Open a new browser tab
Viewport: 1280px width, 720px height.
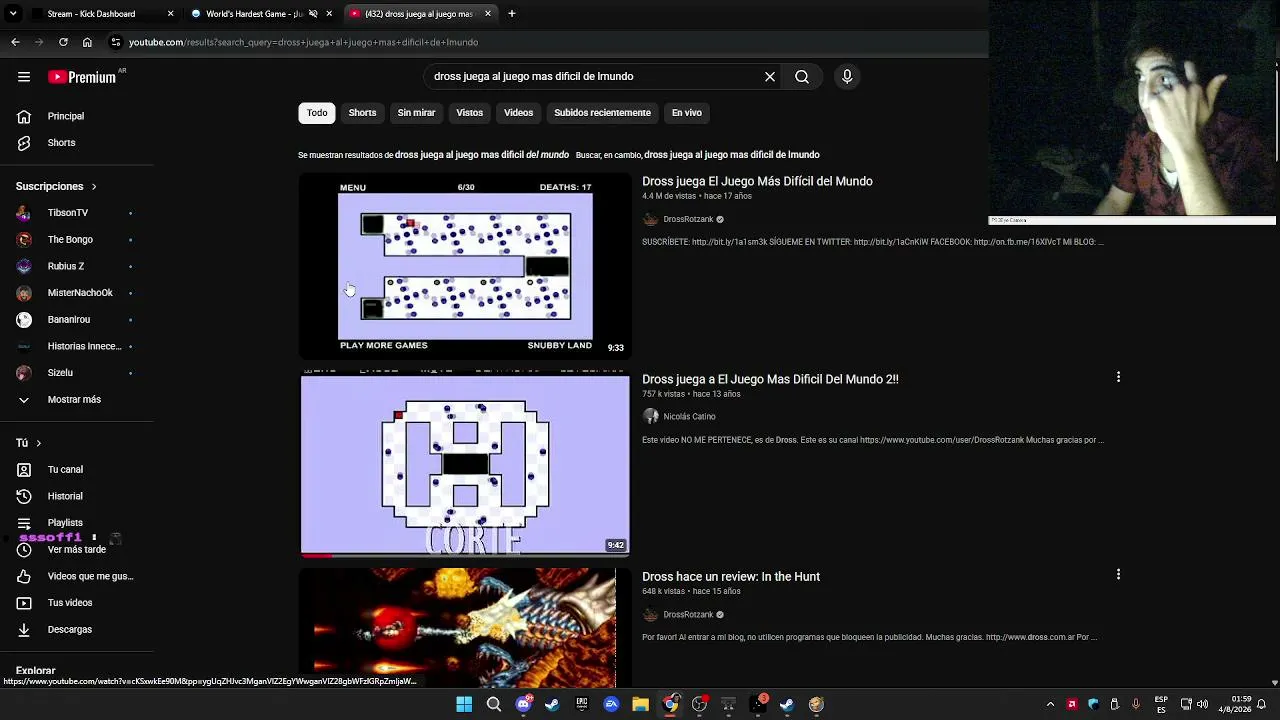click(x=512, y=14)
